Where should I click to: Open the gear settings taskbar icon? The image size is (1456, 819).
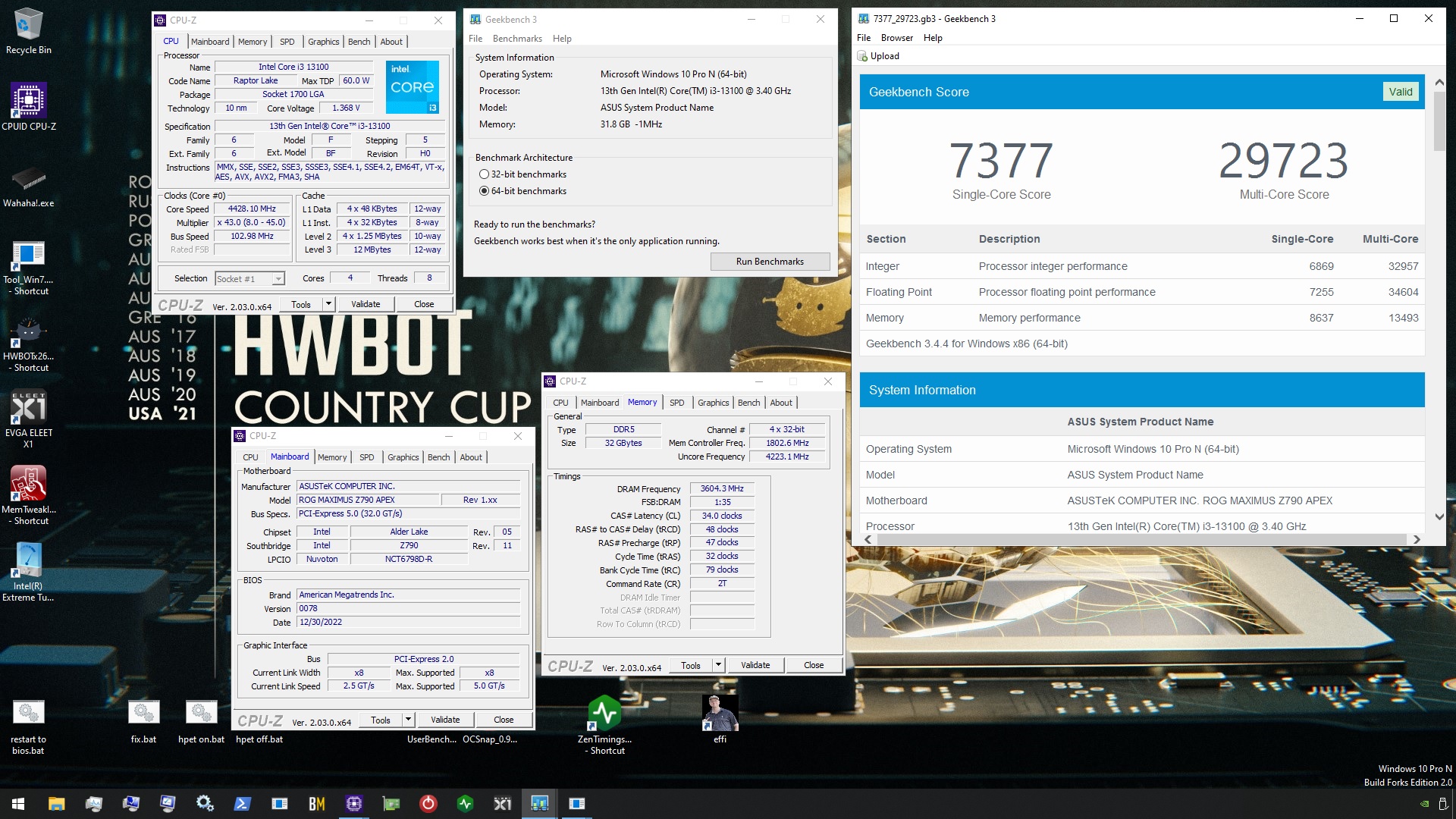pos(205,804)
